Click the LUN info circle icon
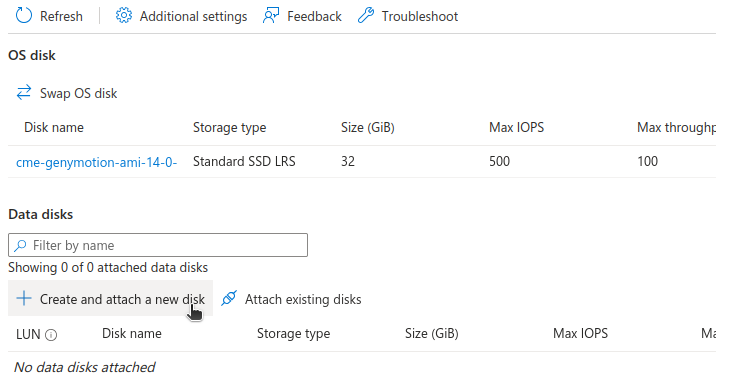This screenshot has height=387, width=736. point(51,335)
